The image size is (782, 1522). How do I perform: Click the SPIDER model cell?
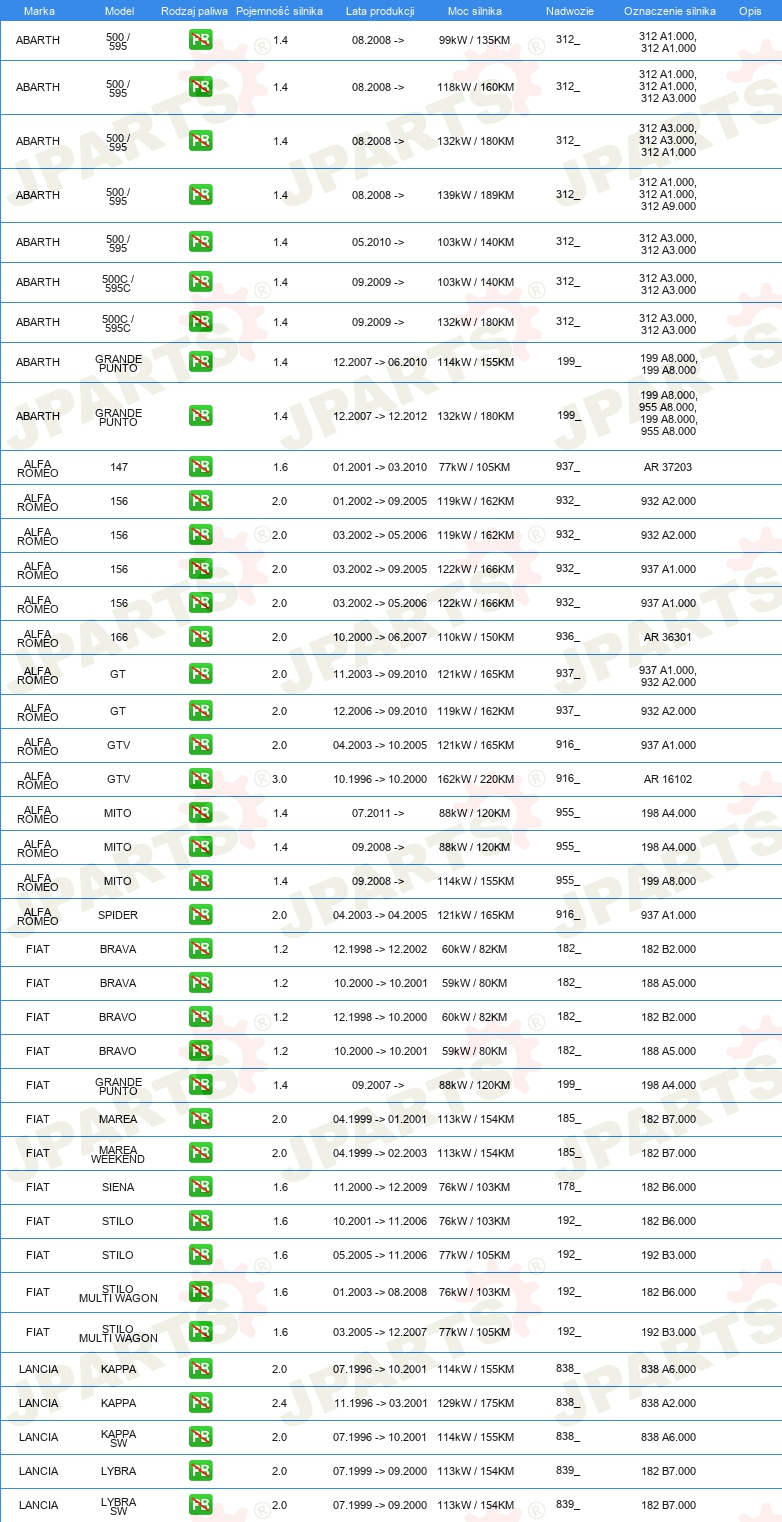(119, 915)
